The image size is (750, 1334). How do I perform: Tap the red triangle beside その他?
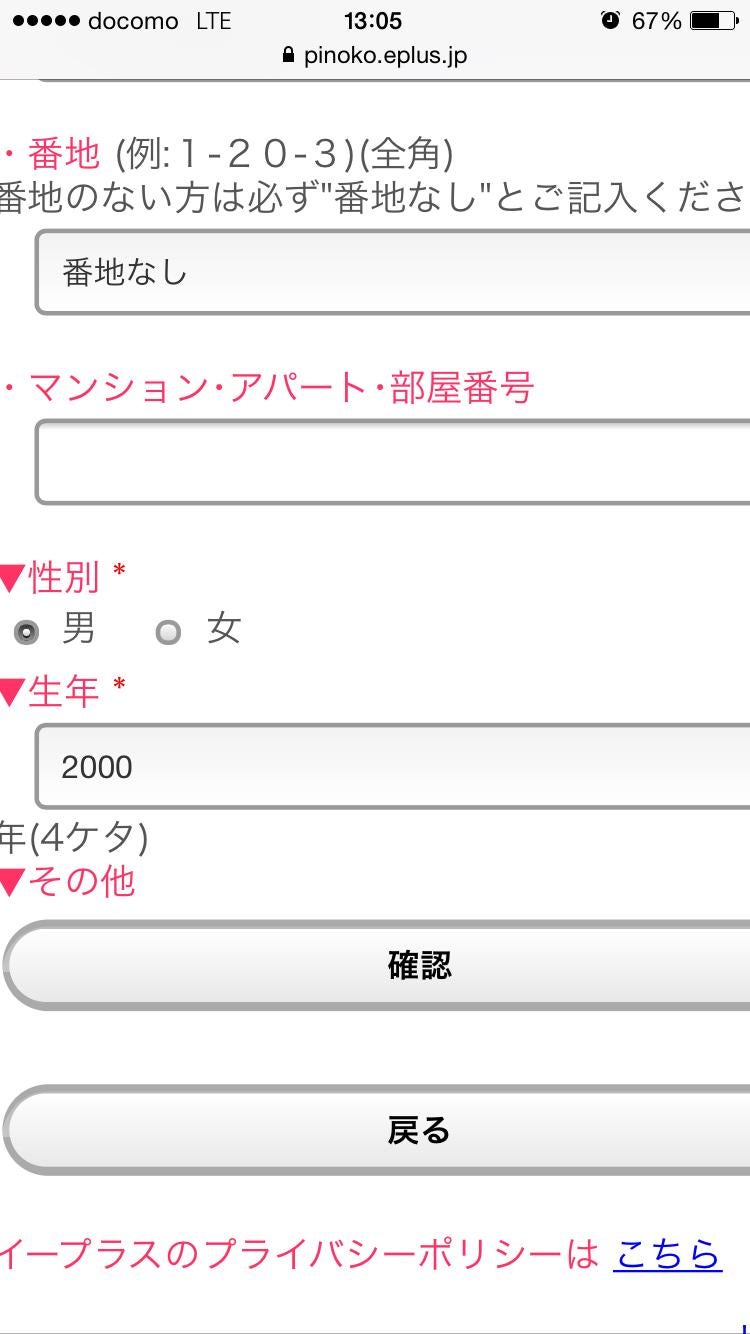(x=12, y=883)
